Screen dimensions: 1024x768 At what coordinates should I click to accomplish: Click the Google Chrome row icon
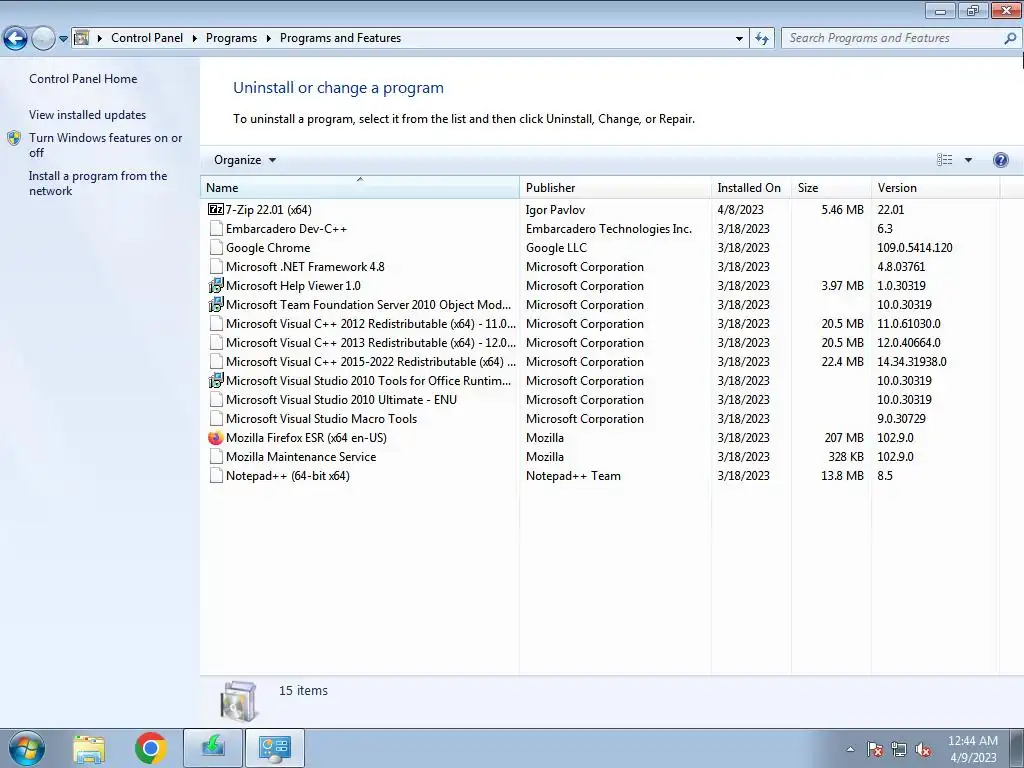tap(216, 248)
